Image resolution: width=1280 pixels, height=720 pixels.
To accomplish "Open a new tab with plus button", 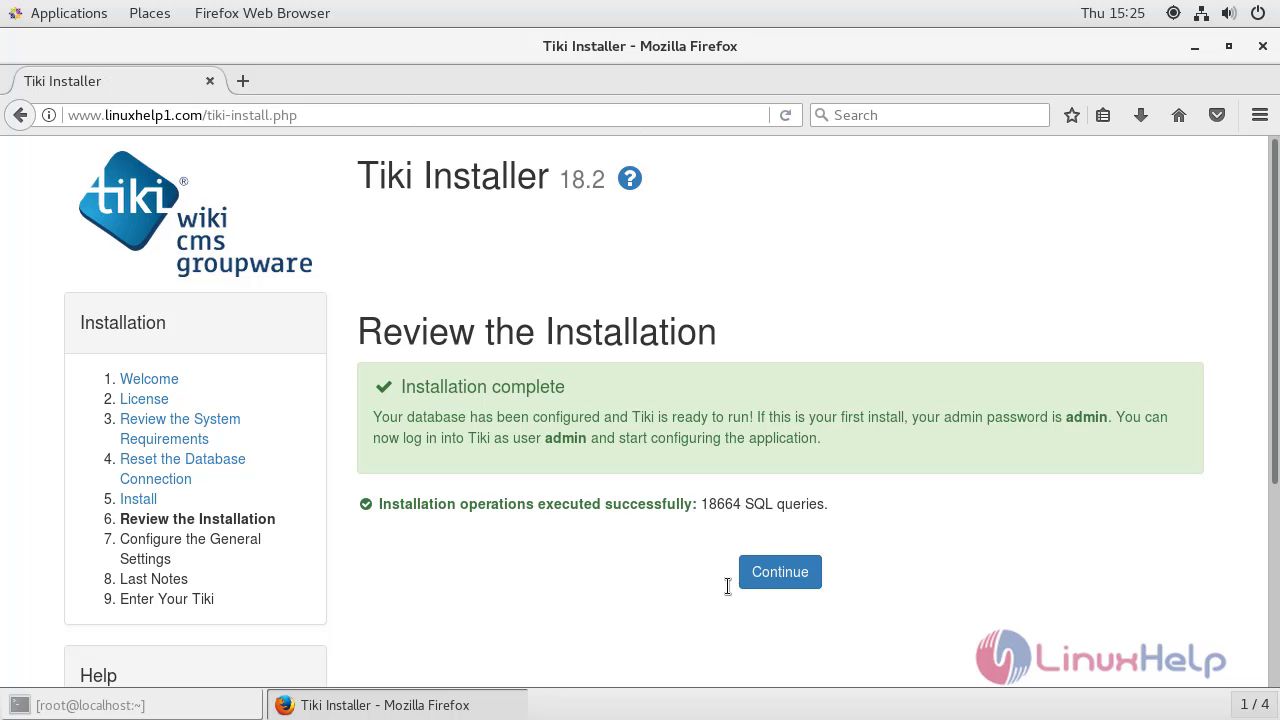I will tap(243, 81).
